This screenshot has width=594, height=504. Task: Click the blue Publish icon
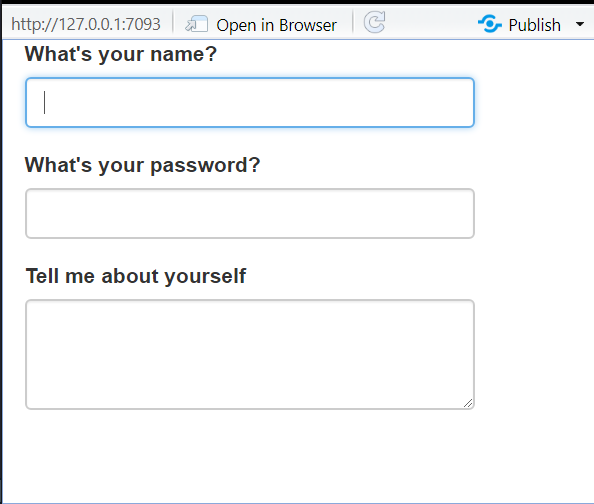coord(489,24)
